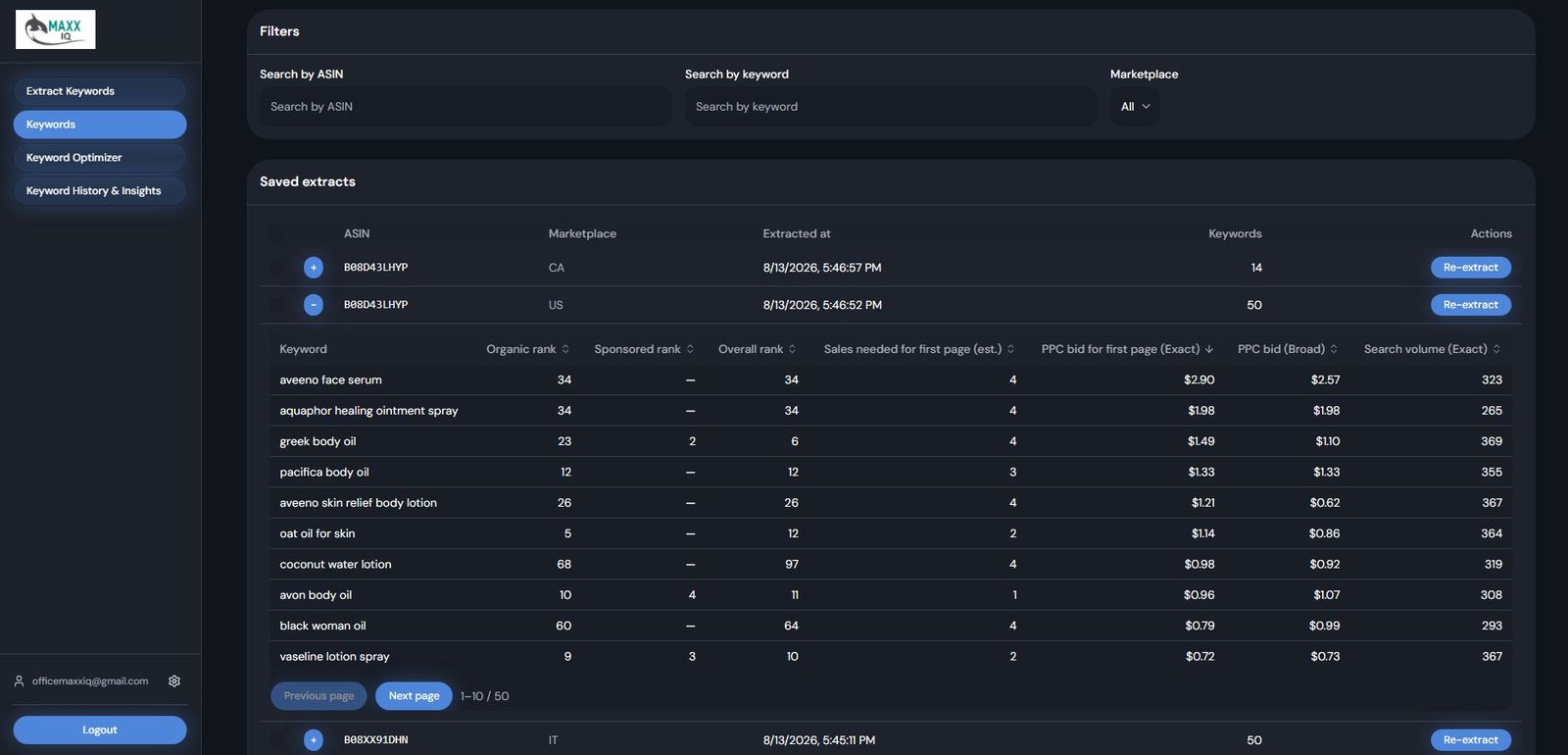This screenshot has width=1568, height=755.
Task: Click the Marketplace column header in Saved extracts
Action: pos(582,233)
